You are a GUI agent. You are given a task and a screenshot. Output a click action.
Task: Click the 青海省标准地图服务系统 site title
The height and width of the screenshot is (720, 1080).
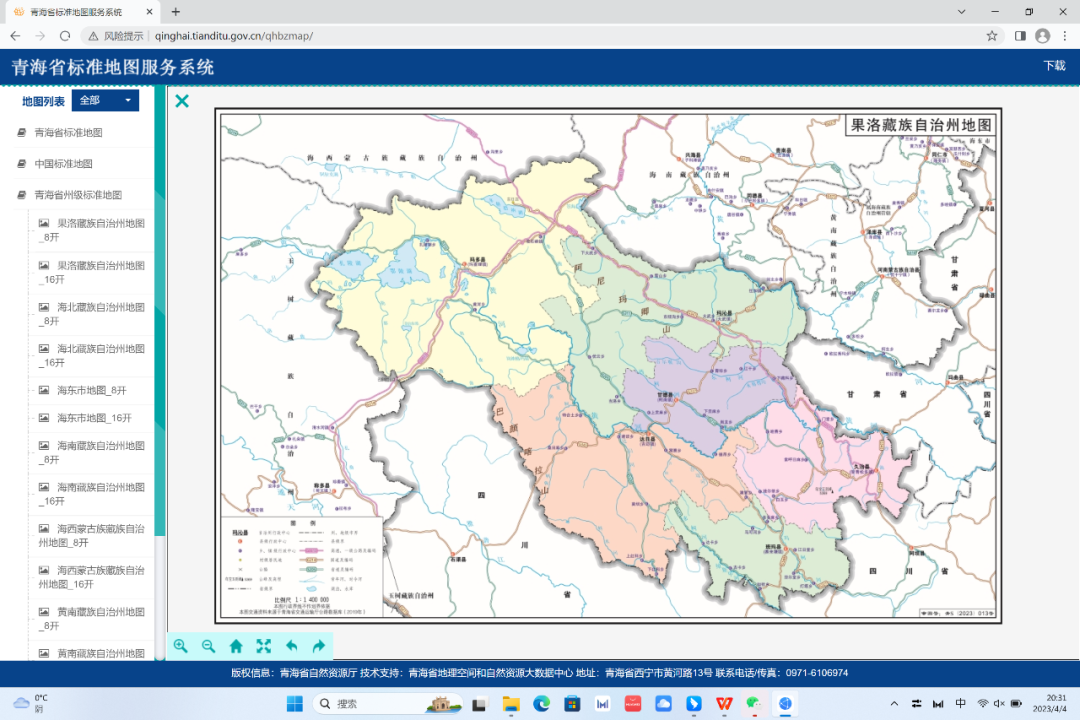point(113,67)
